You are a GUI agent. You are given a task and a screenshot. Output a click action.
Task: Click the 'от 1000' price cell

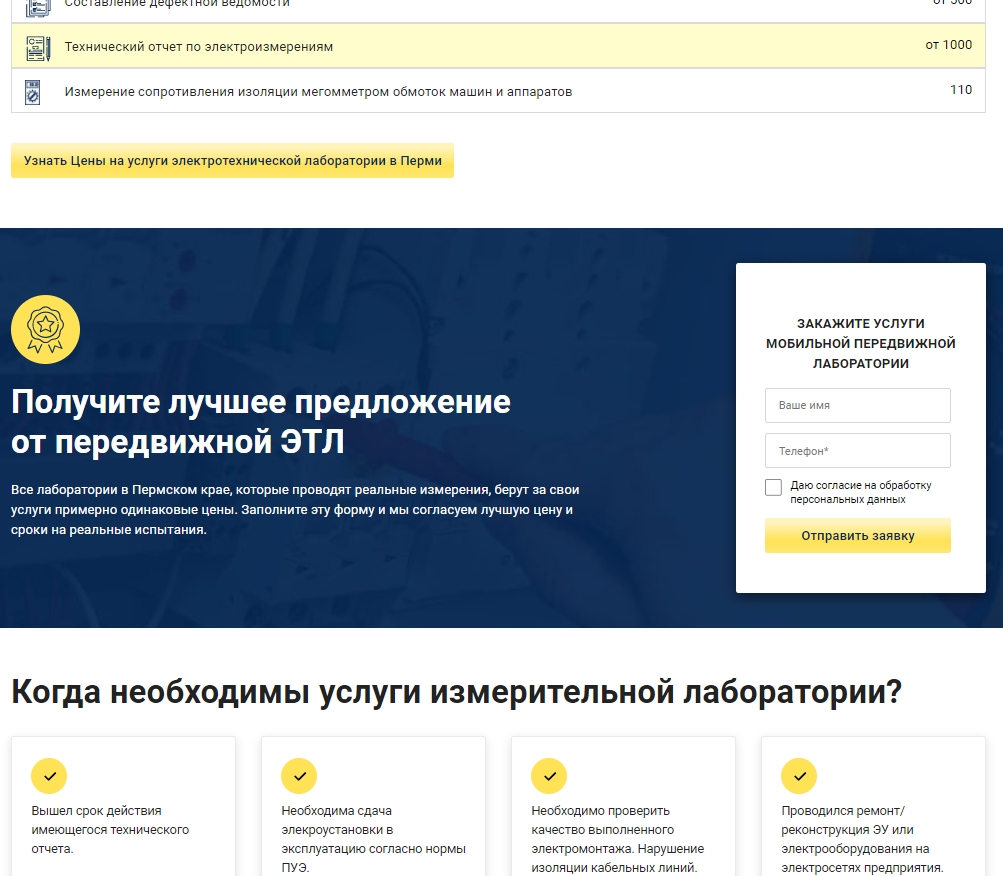(x=948, y=45)
